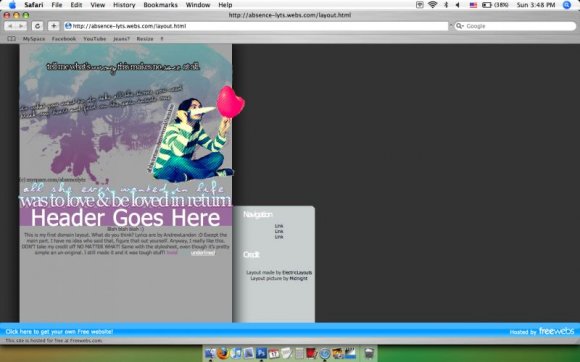Open iTunes from the Dock
This screenshot has width=580, height=362.
(236, 353)
